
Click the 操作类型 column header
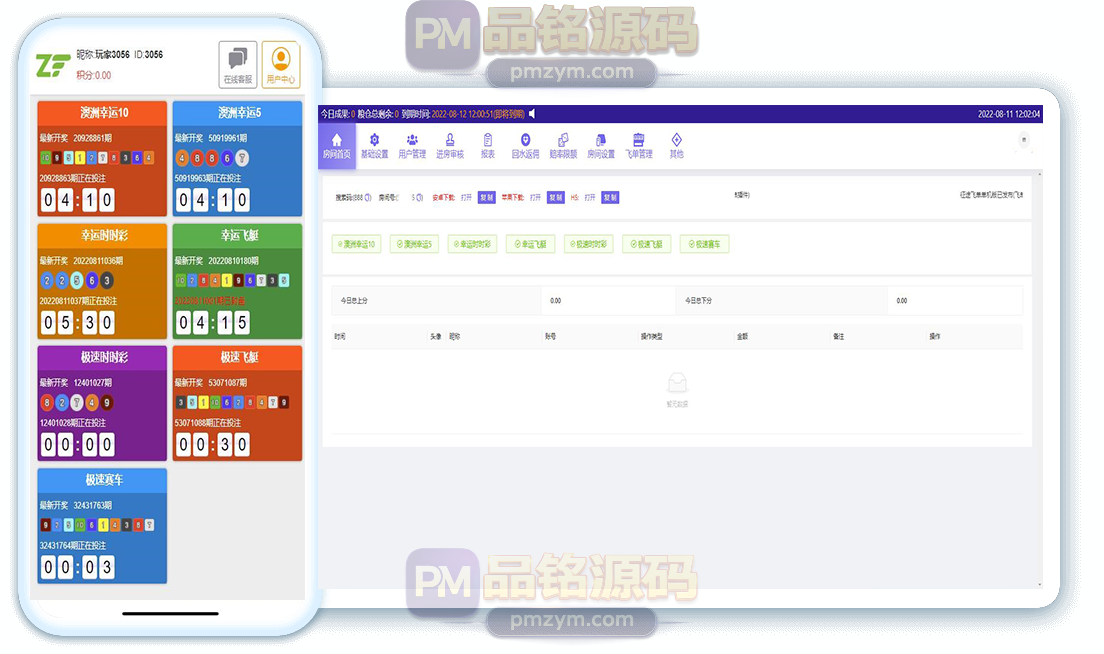[x=651, y=337]
